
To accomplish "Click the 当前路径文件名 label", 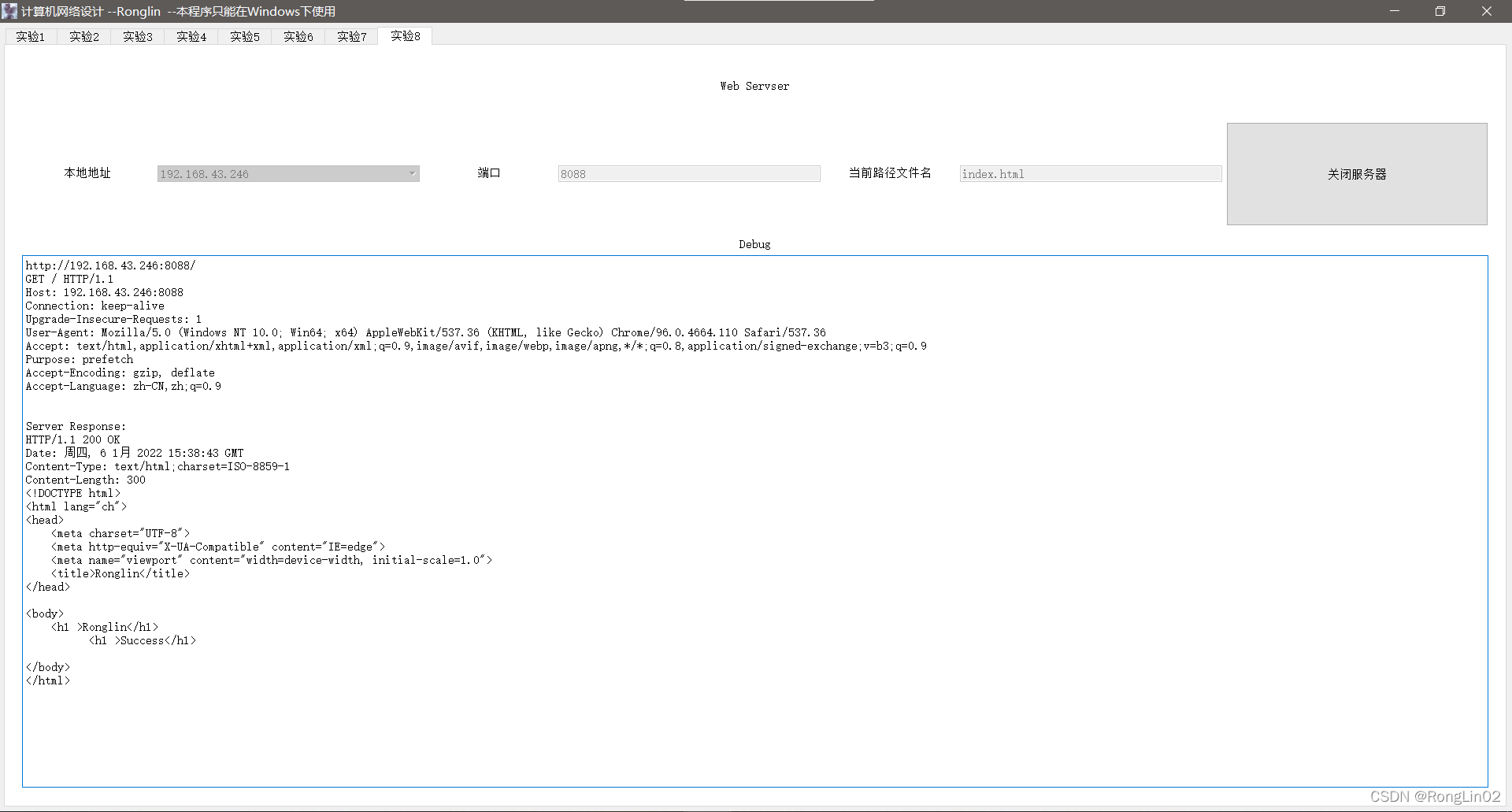I will 890,173.
